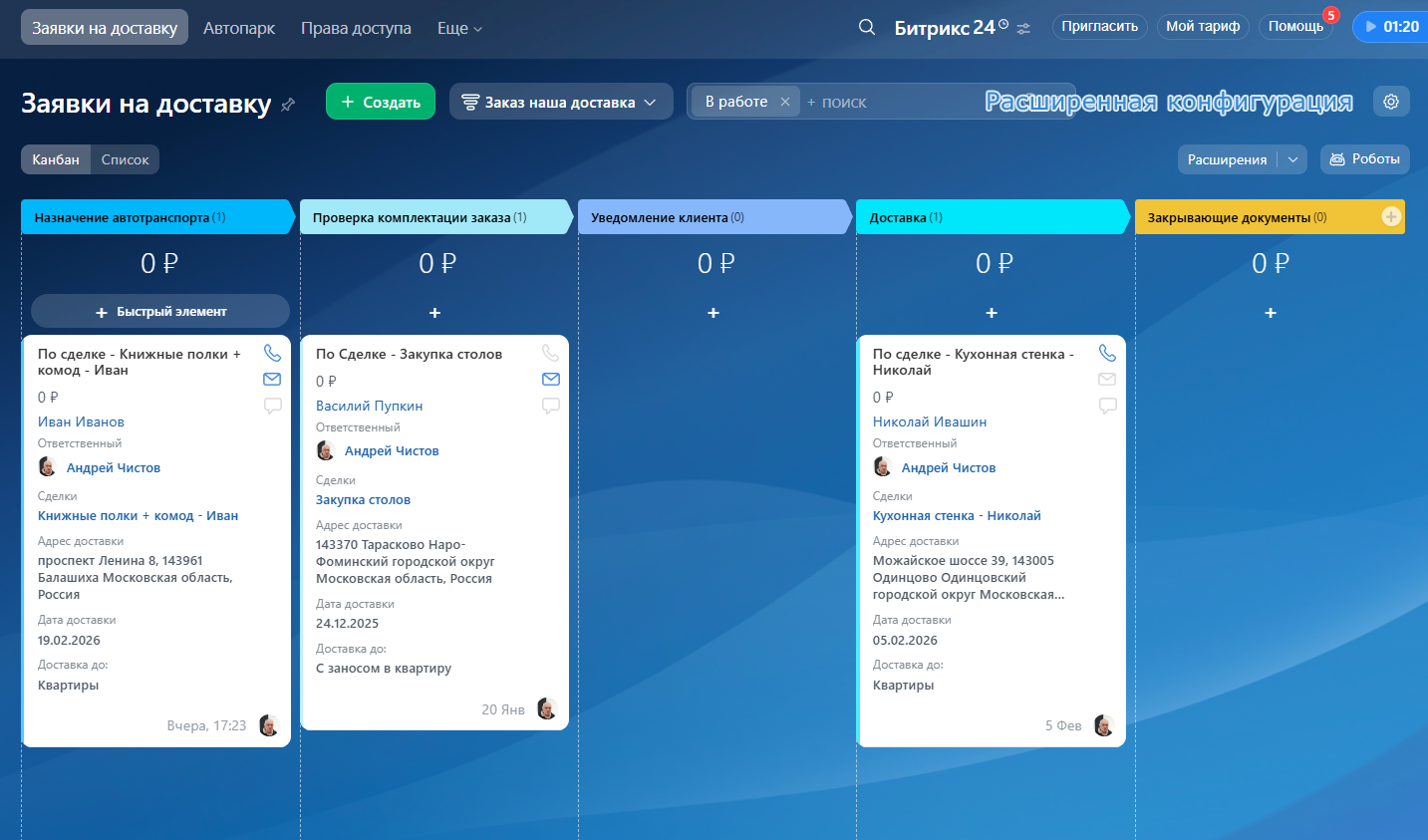Click phone icon on Закупка столов card
This screenshot has height=840, width=1428.
pyautogui.click(x=550, y=353)
